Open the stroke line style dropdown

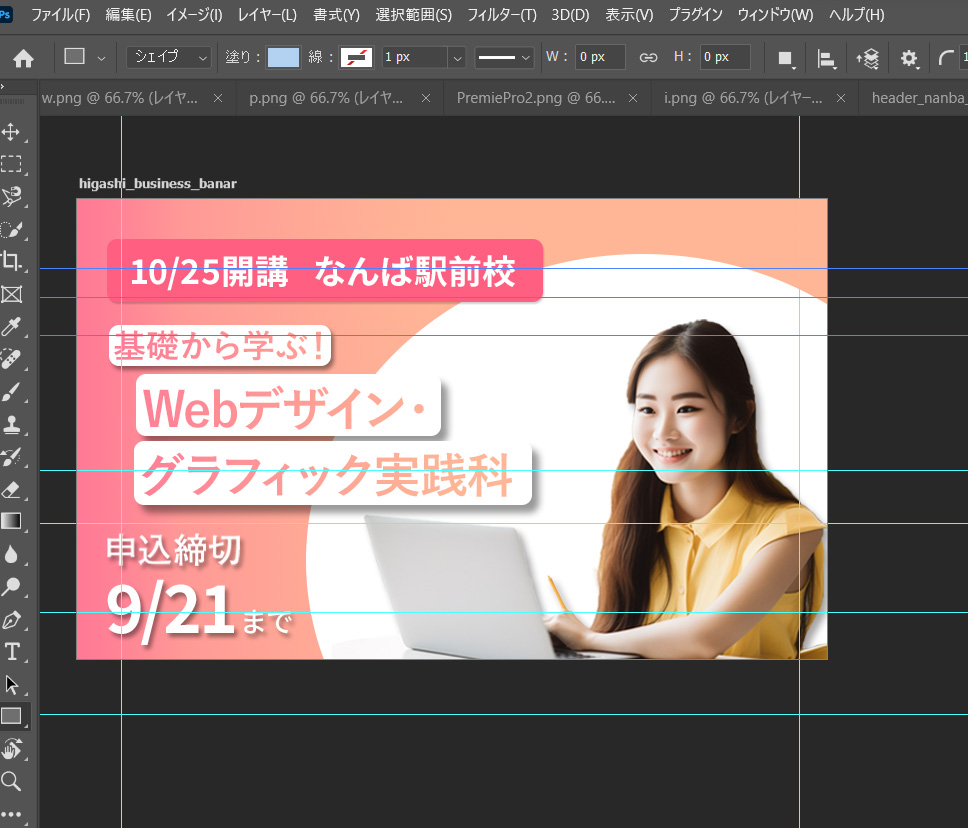click(504, 57)
